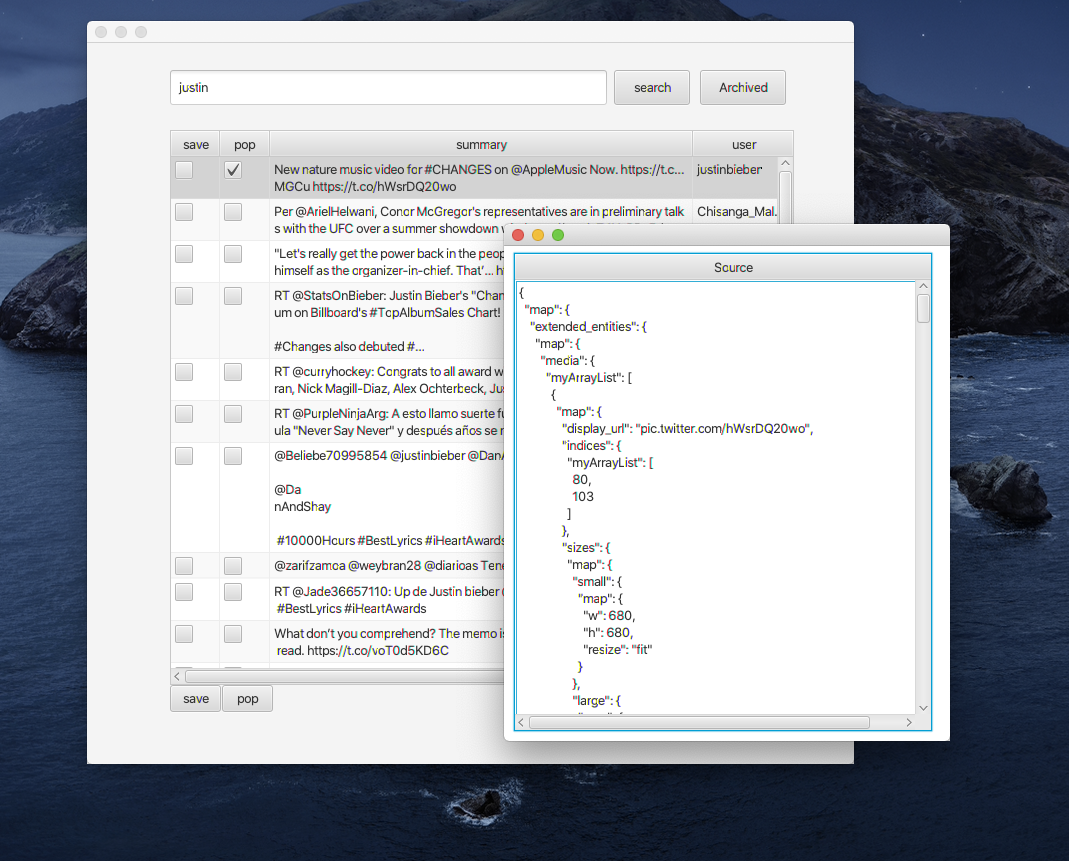Click Source panel scroll-up arrow
This screenshot has width=1069, height=861.
(x=923, y=286)
